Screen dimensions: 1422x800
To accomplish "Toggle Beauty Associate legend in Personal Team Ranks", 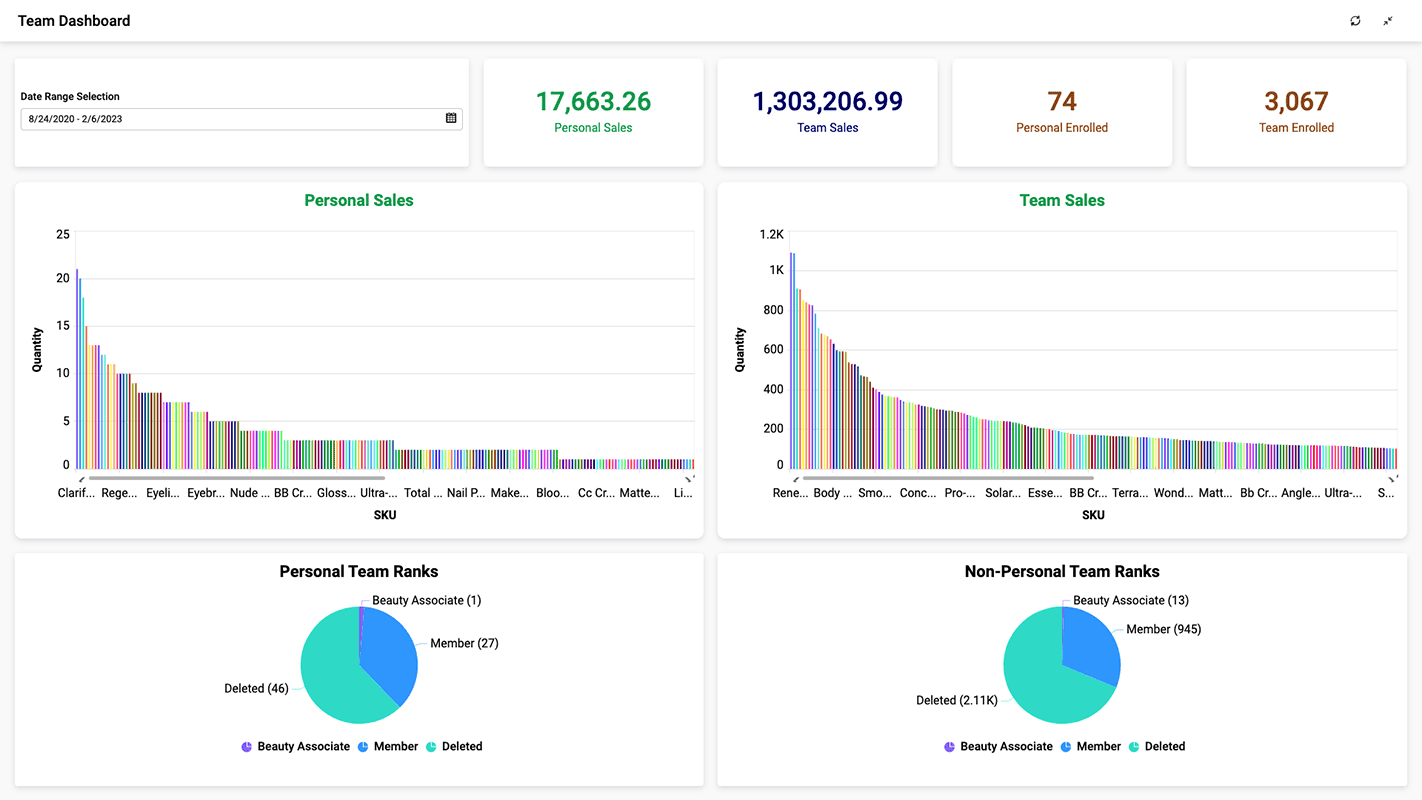I will pyautogui.click(x=296, y=747).
